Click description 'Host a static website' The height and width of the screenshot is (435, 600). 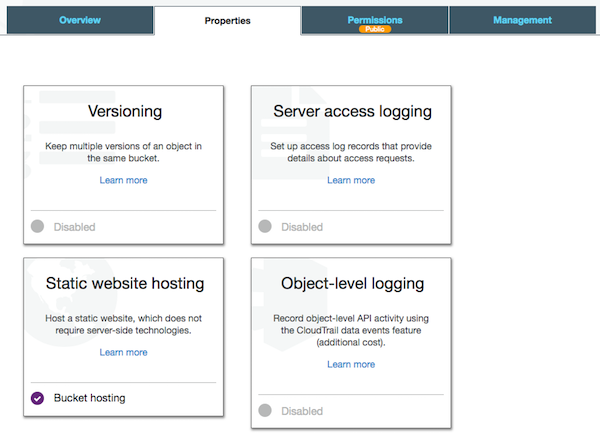pos(123,324)
